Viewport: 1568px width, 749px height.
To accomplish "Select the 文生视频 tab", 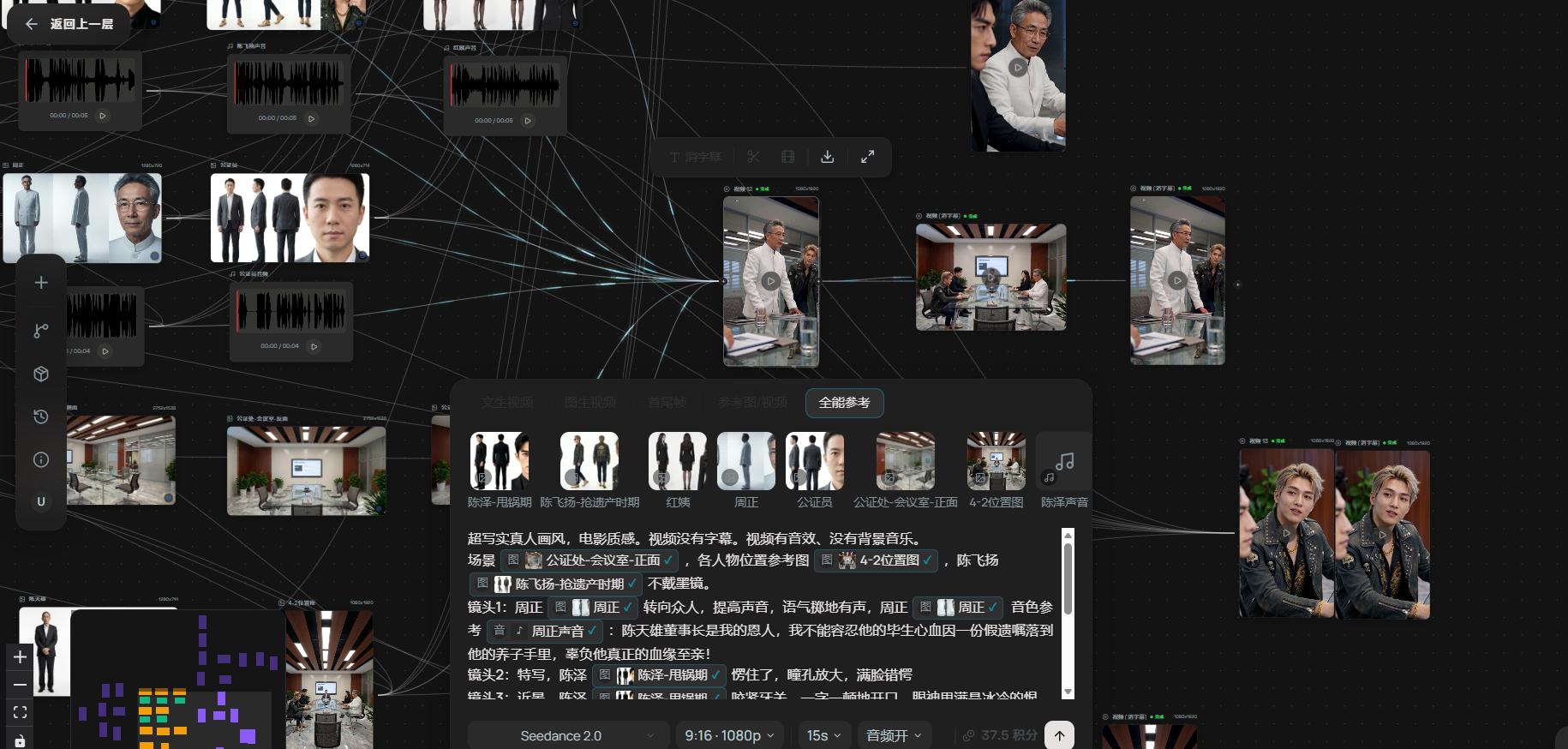I will [507, 403].
